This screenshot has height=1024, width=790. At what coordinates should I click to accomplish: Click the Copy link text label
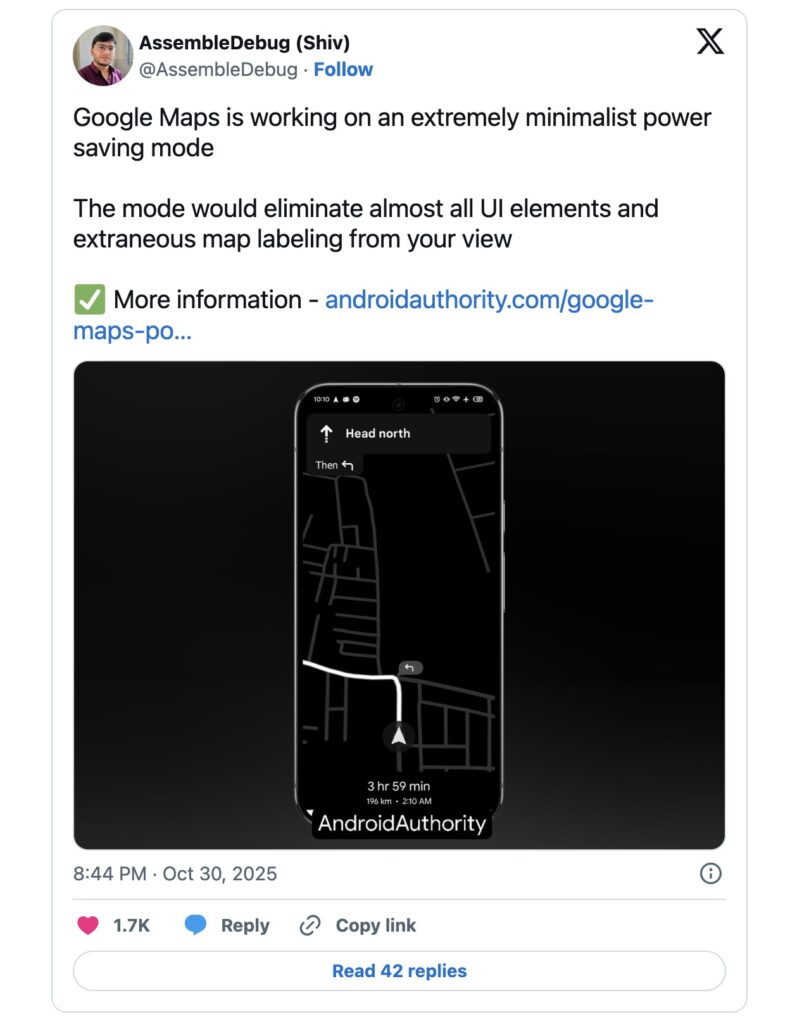[376, 925]
